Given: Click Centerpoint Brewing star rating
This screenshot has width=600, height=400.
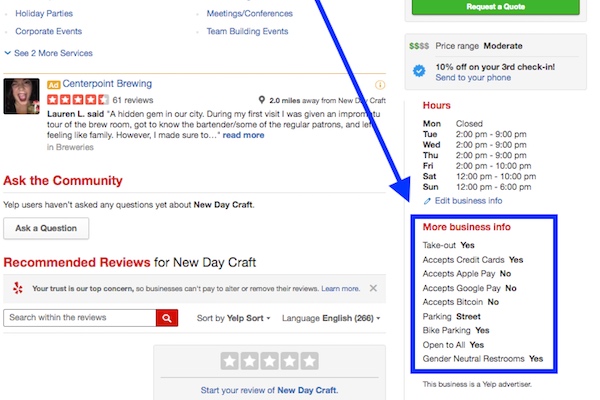Looking at the screenshot, I should pos(78,100).
